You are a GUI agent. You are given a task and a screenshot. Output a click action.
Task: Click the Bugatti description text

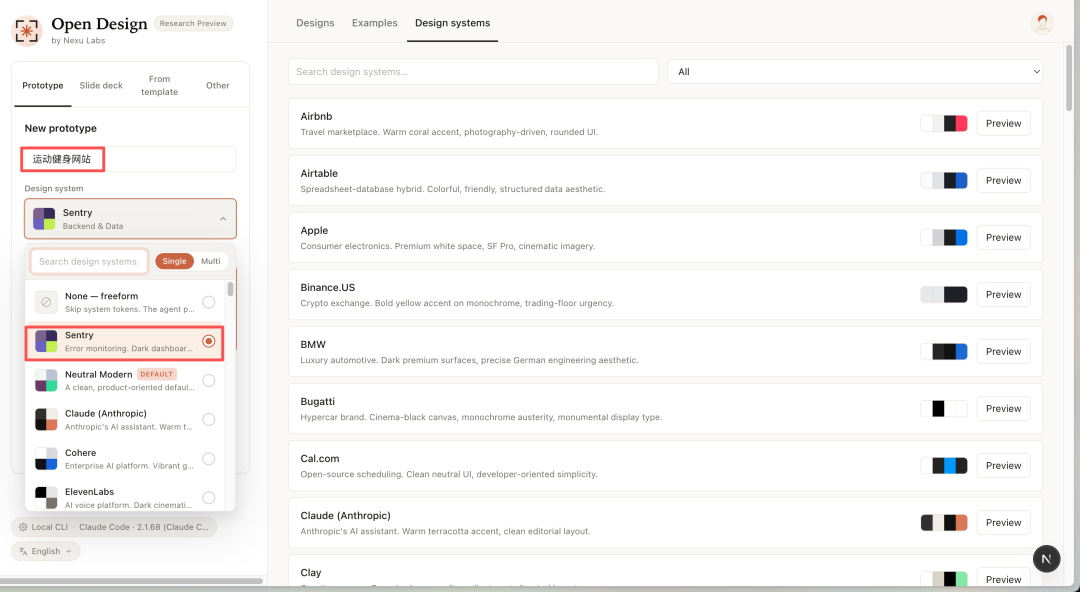coord(481,417)
